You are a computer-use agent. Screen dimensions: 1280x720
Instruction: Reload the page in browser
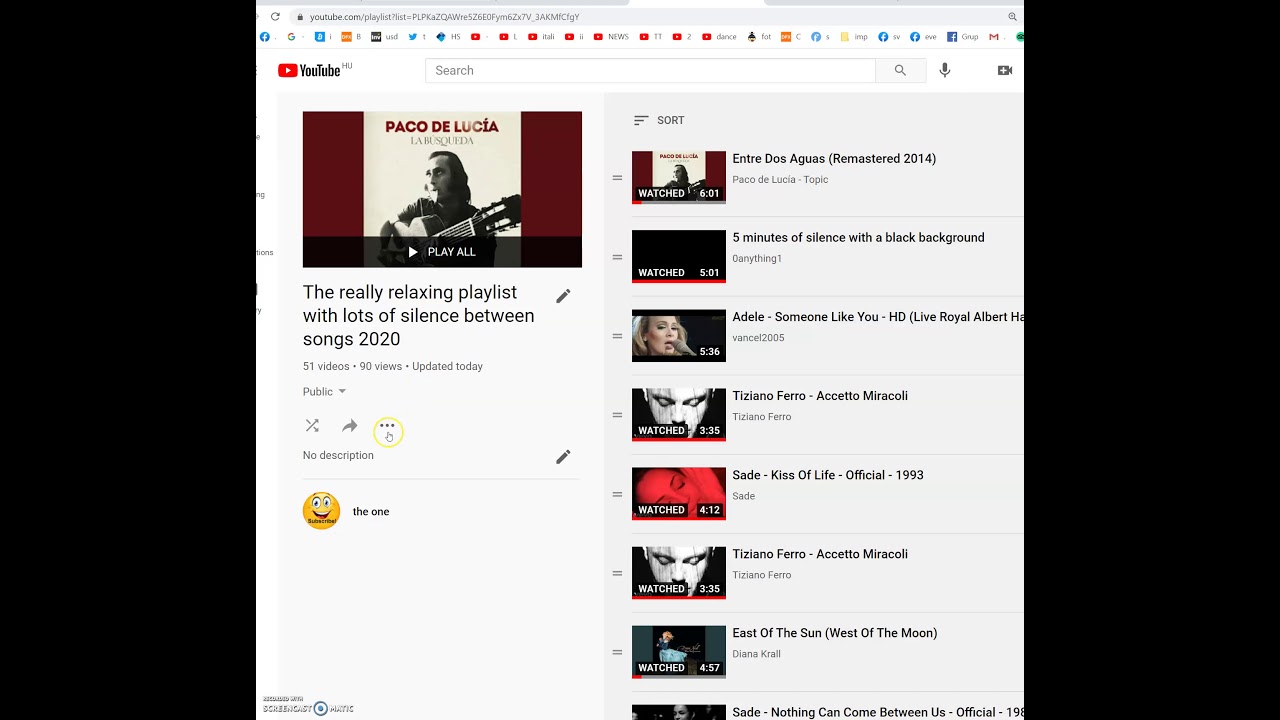click(x=275, y=17)
